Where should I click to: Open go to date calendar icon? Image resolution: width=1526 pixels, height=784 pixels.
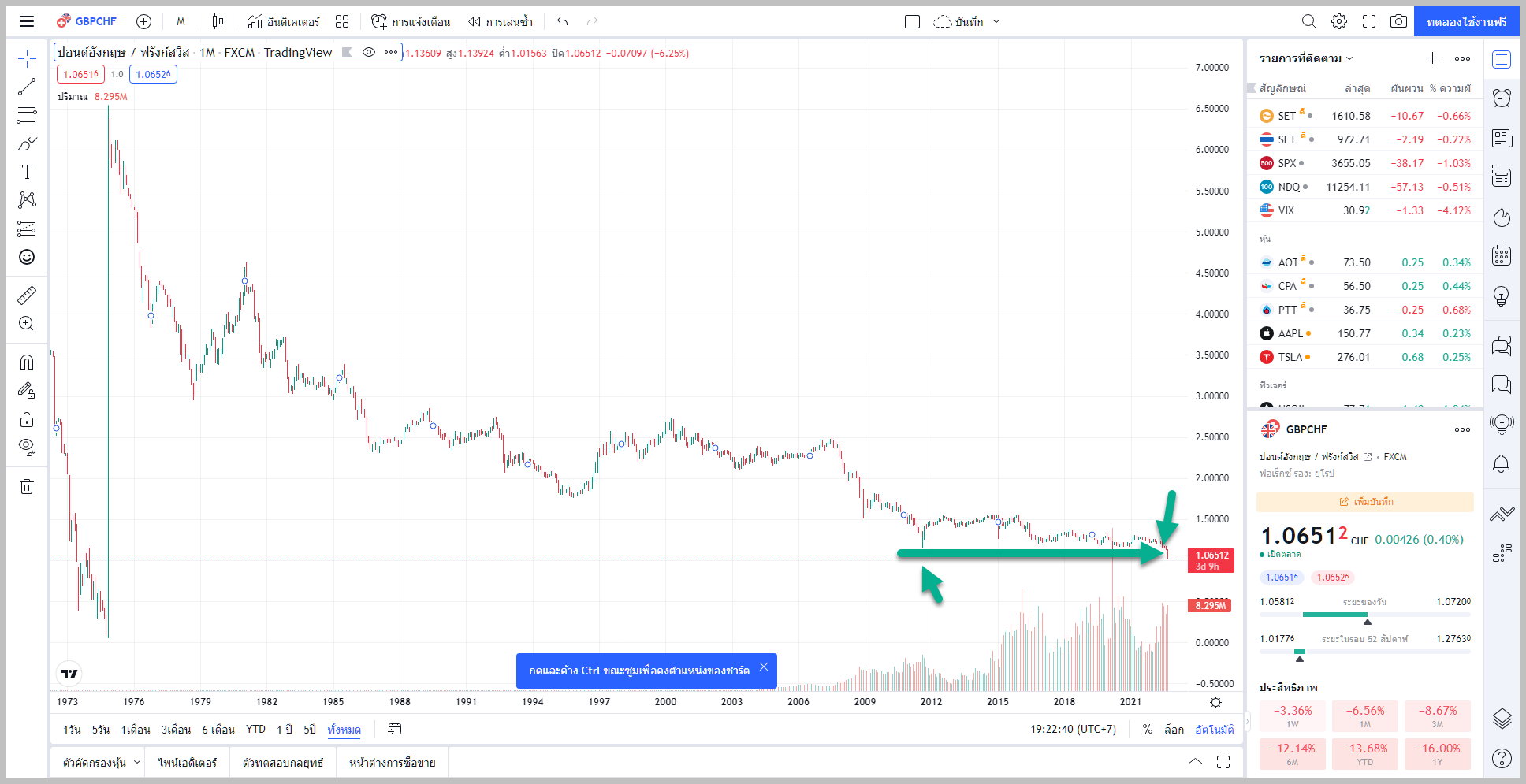(x=395, y=729)
